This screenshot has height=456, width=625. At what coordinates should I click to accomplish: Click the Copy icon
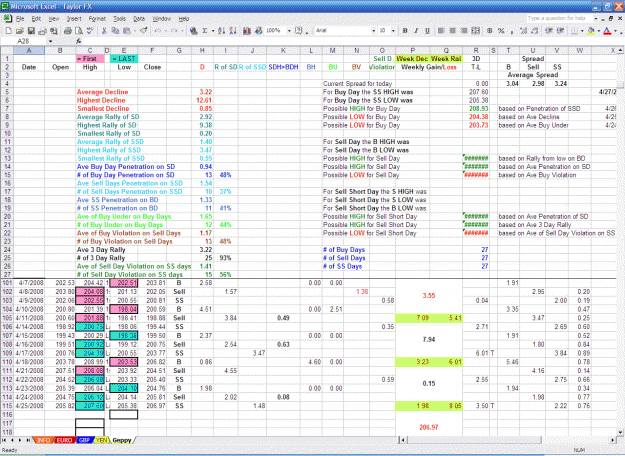point(115,31)
